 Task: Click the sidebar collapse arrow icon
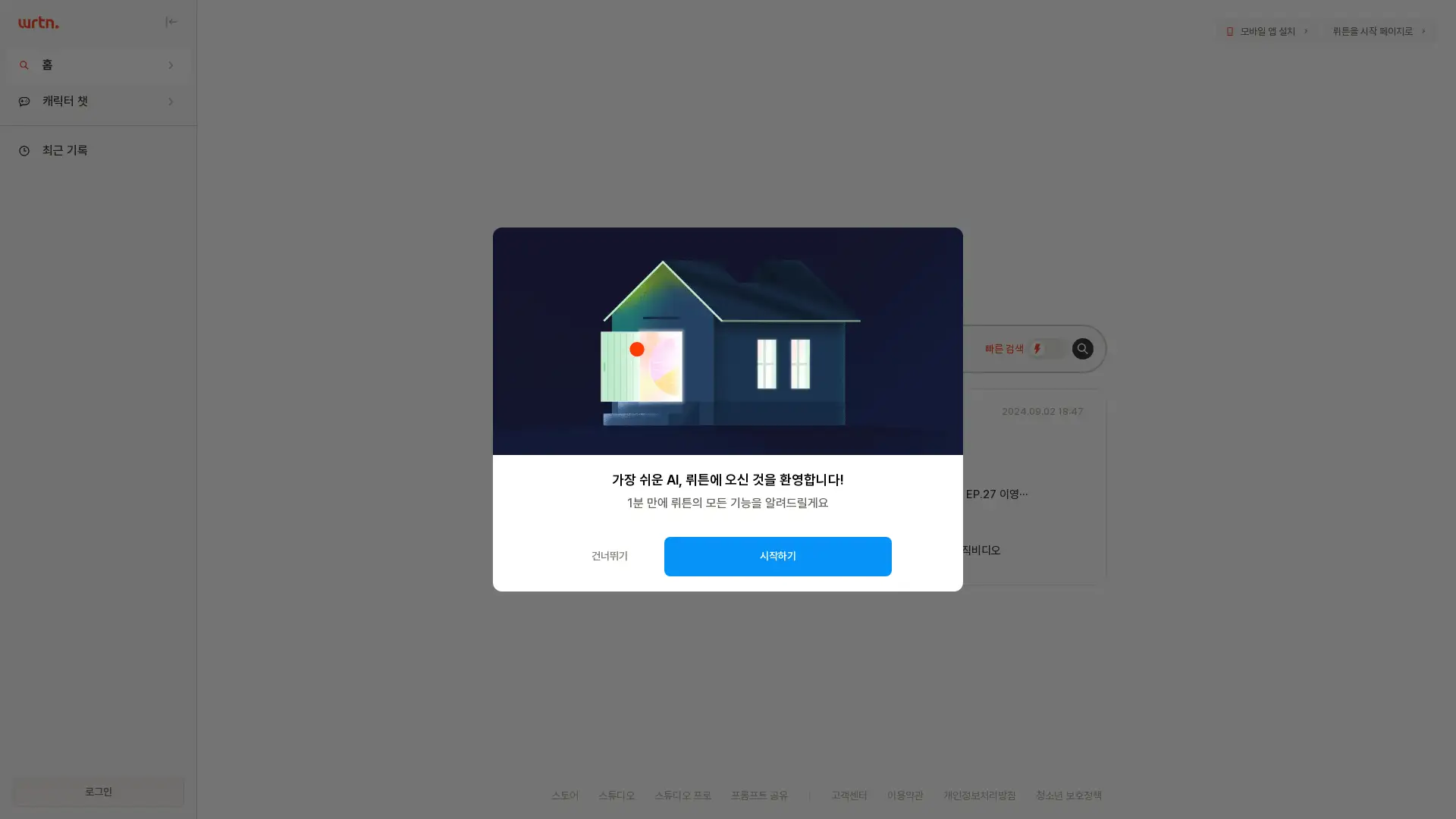tap(171, 22)
